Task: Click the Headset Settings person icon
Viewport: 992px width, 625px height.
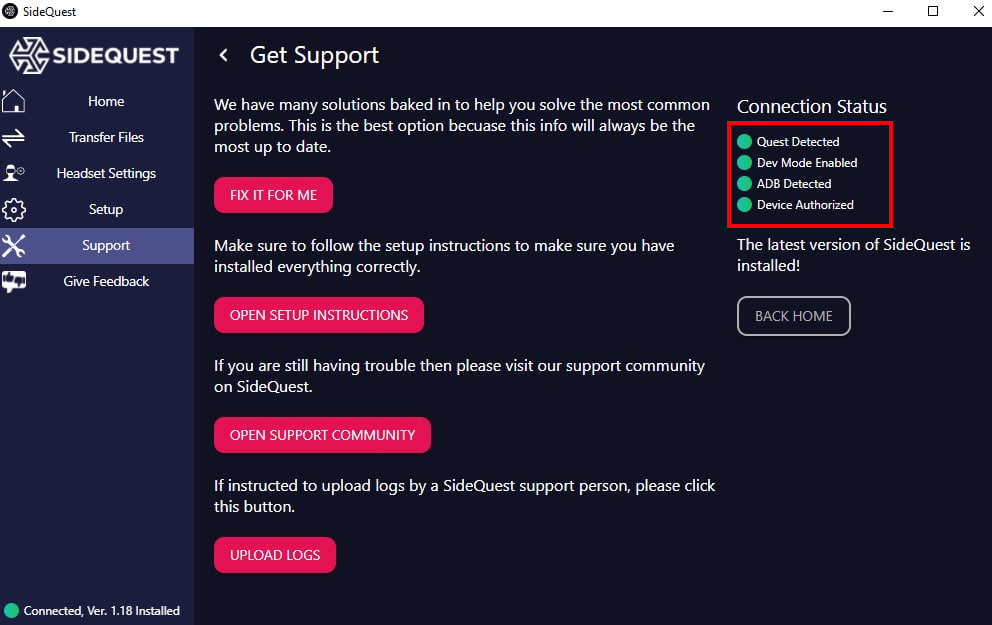Action: pos(14,173)
